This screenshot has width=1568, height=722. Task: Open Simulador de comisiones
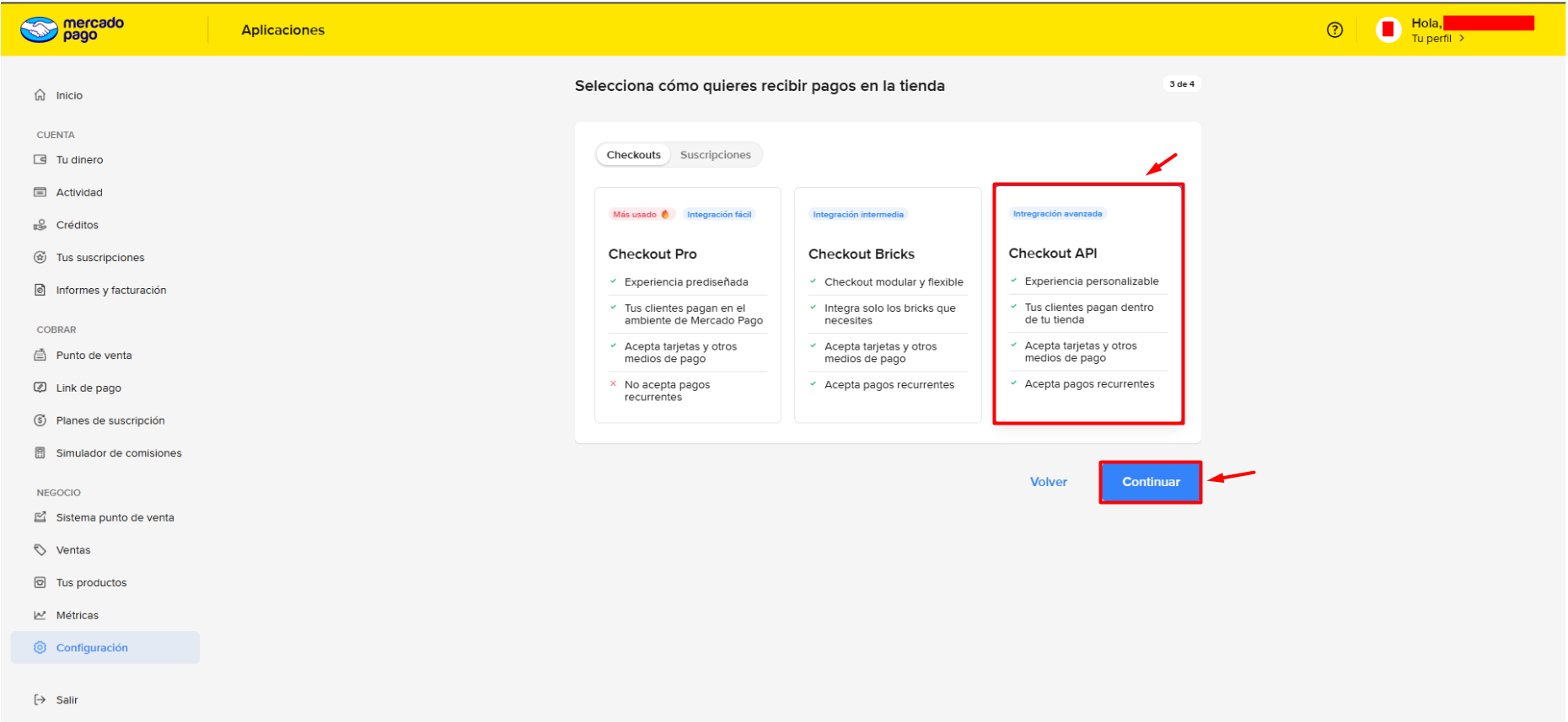pos(119,453)
